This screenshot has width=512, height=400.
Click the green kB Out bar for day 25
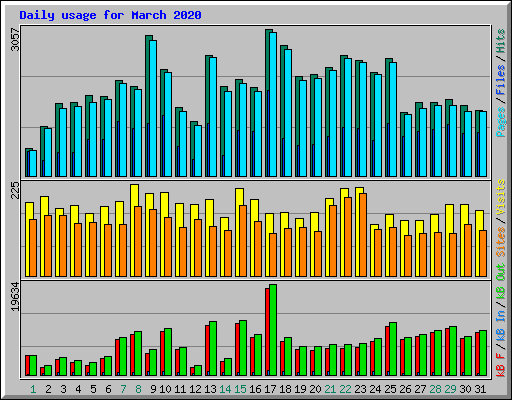point(393,349)
